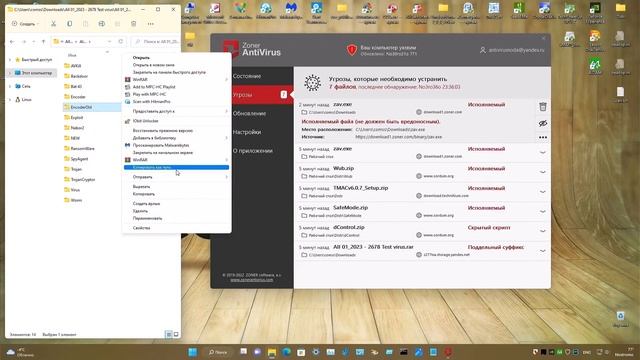Refresh the Explorer folder view

click(x=121, y=42)
